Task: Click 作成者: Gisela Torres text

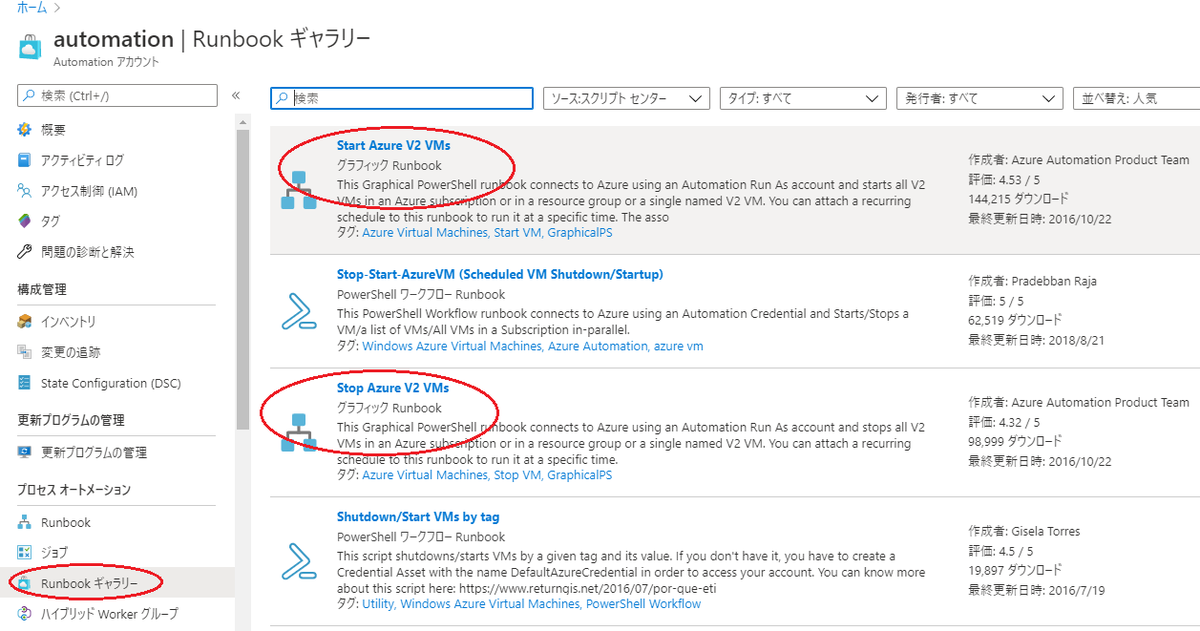Action: point(1024,531)
